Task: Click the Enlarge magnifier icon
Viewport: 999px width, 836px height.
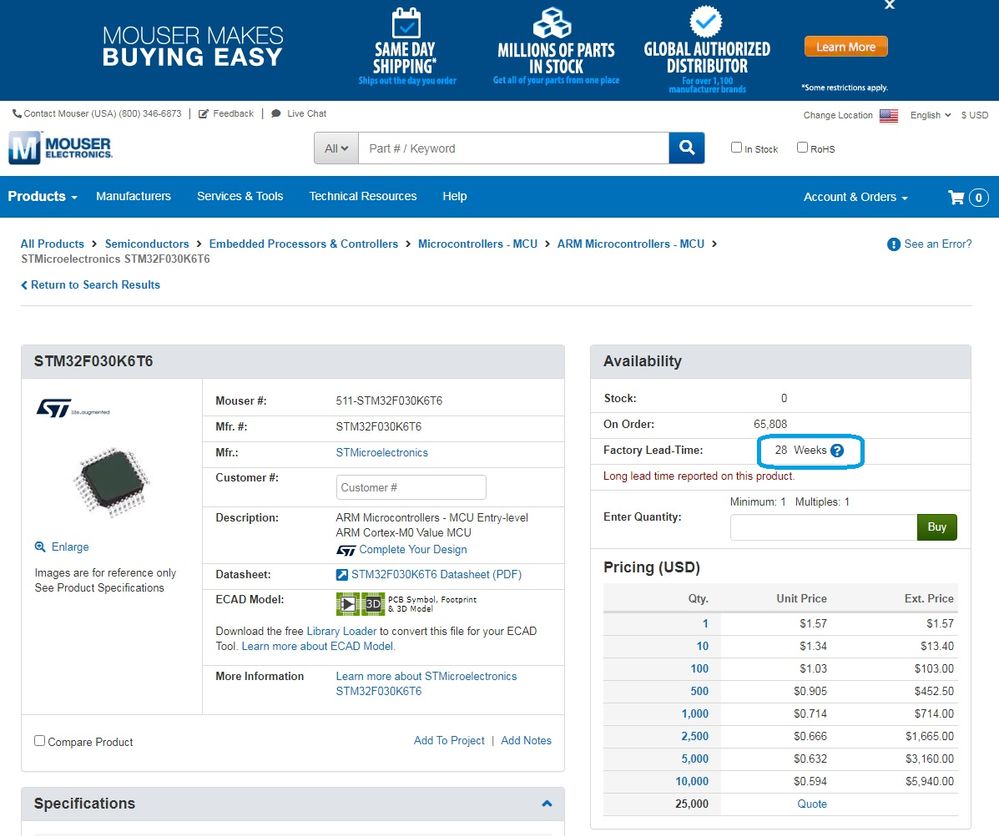Action: coord(40,547)
